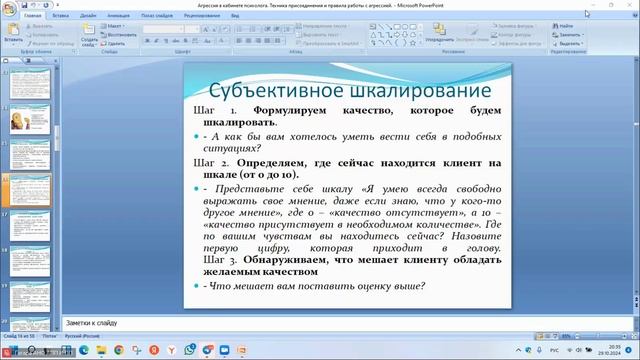Screen dimensions: 640x360
Task: Click Shape Effects (Эффекты для фигур)
Action: (516, 43)
